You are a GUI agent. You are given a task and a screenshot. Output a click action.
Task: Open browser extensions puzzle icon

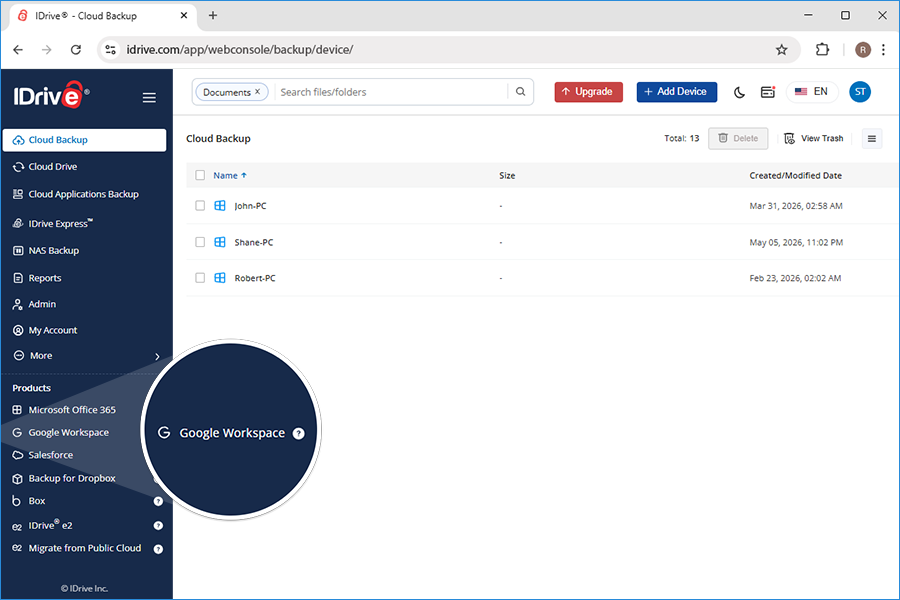823,50
